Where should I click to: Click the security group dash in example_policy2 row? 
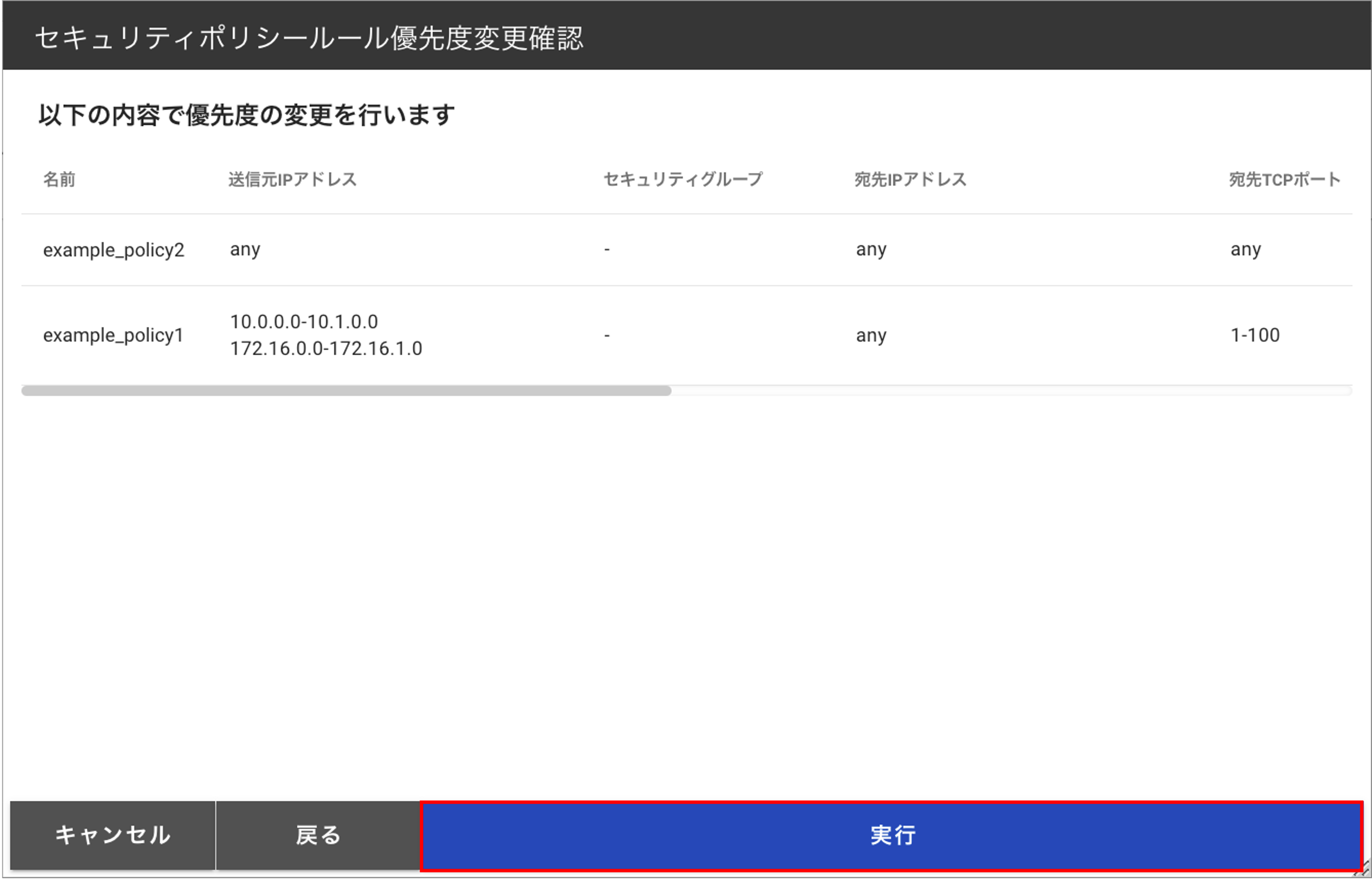coord(607,249)
